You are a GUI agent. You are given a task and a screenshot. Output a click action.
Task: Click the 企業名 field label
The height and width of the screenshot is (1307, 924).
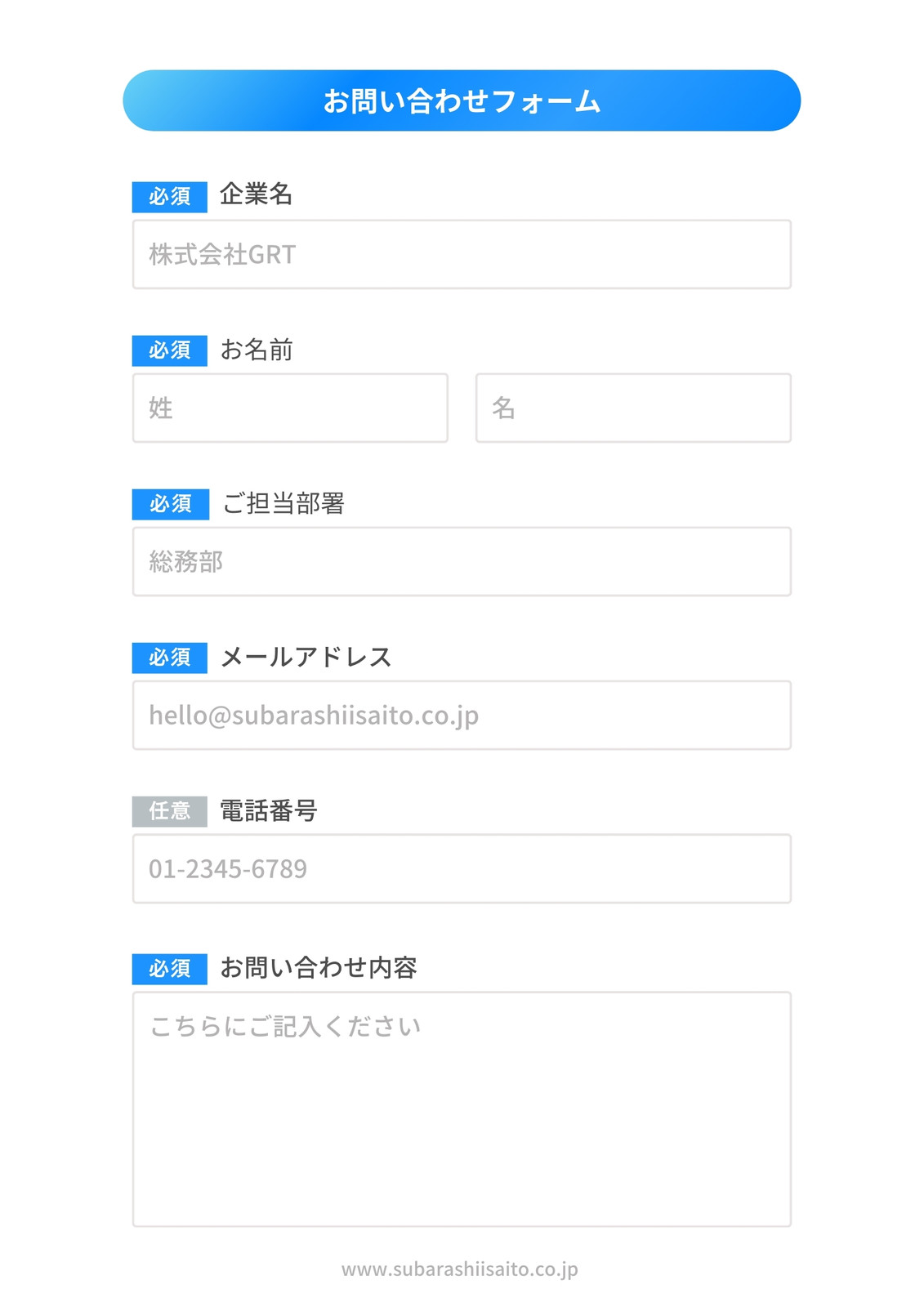point(256,194)
